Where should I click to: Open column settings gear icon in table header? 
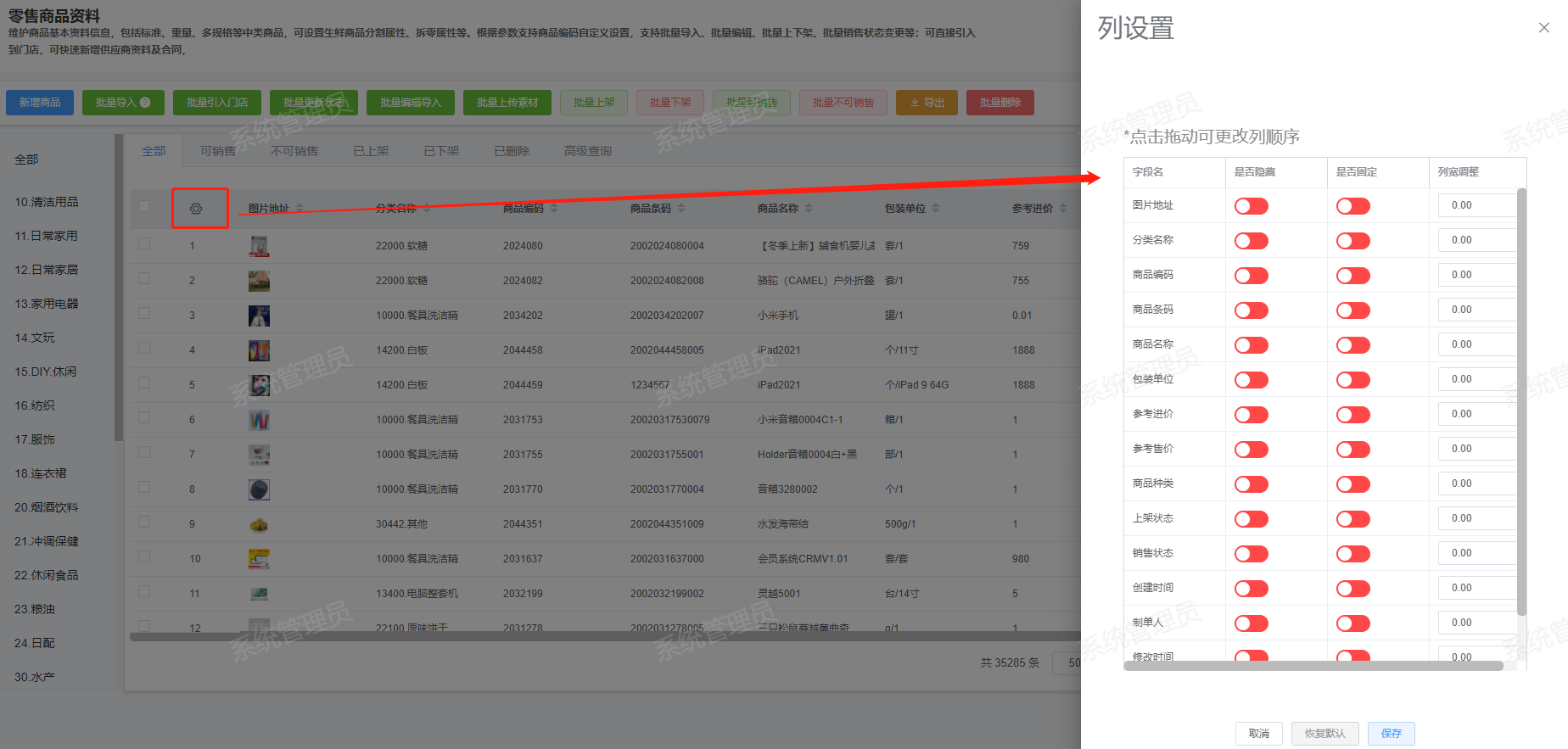click(196, 209)
